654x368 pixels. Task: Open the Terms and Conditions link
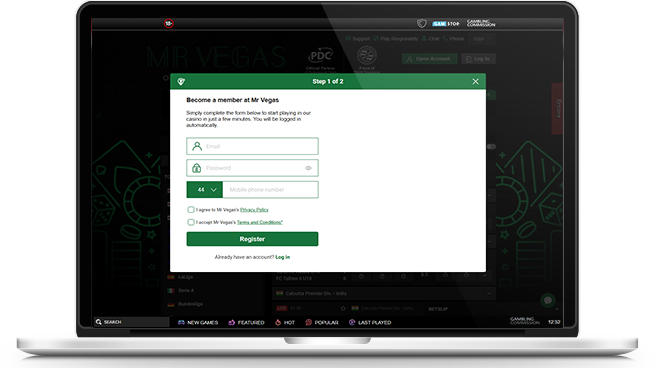point(259,222)
